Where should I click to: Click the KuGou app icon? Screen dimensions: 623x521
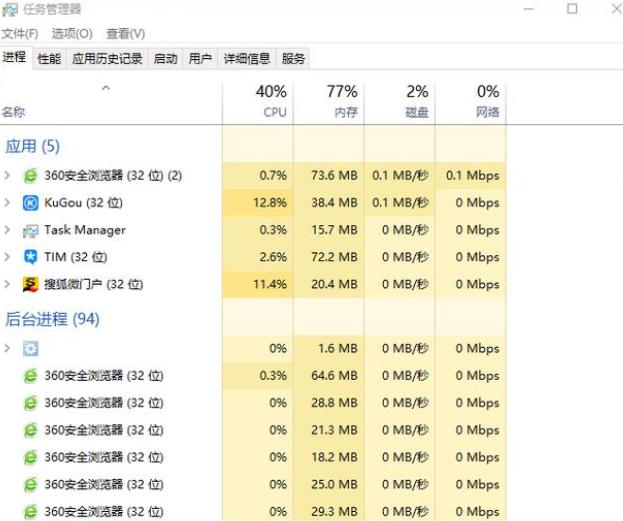click(31, 203)
